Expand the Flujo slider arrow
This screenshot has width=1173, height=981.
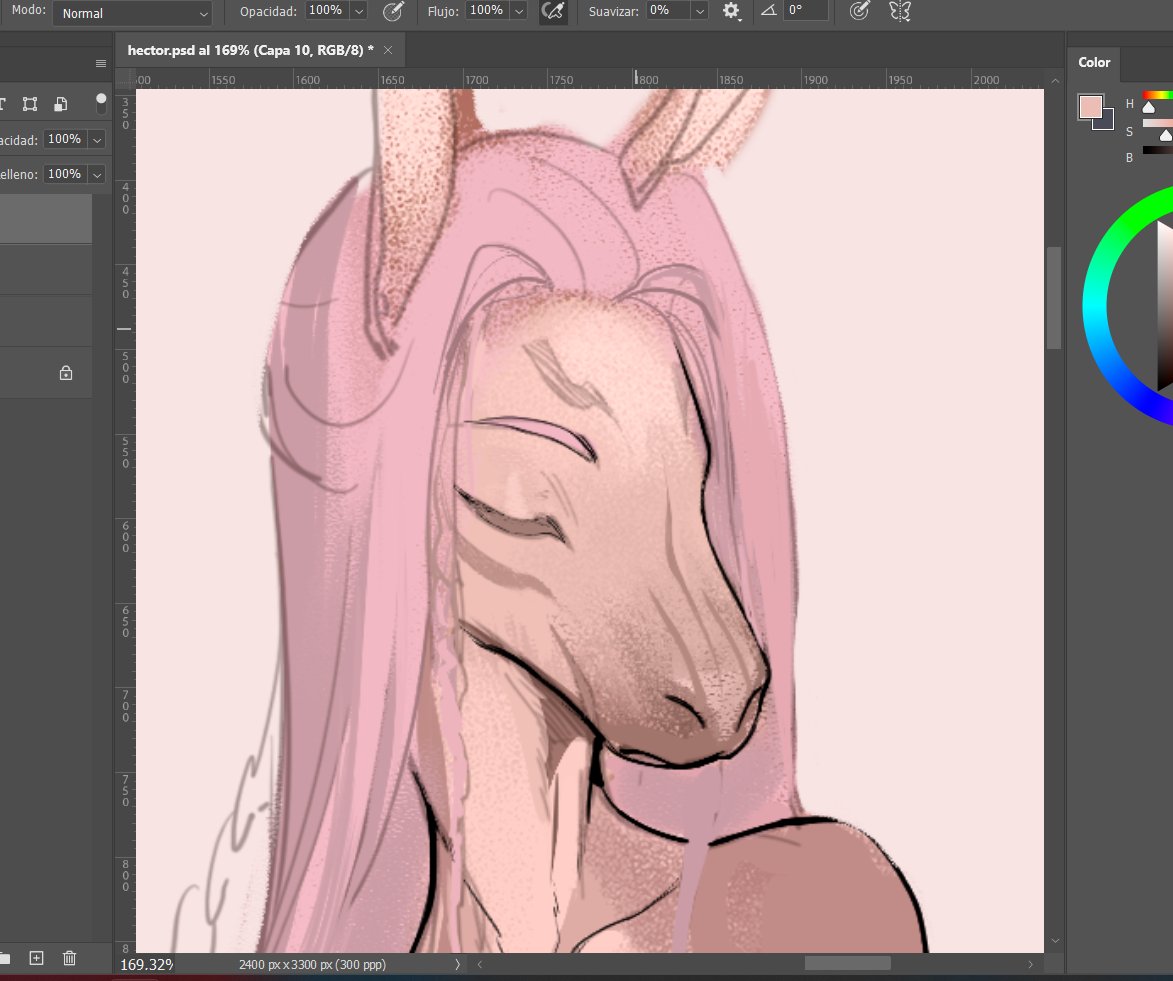pyautogui.click(x=518, y=11)
